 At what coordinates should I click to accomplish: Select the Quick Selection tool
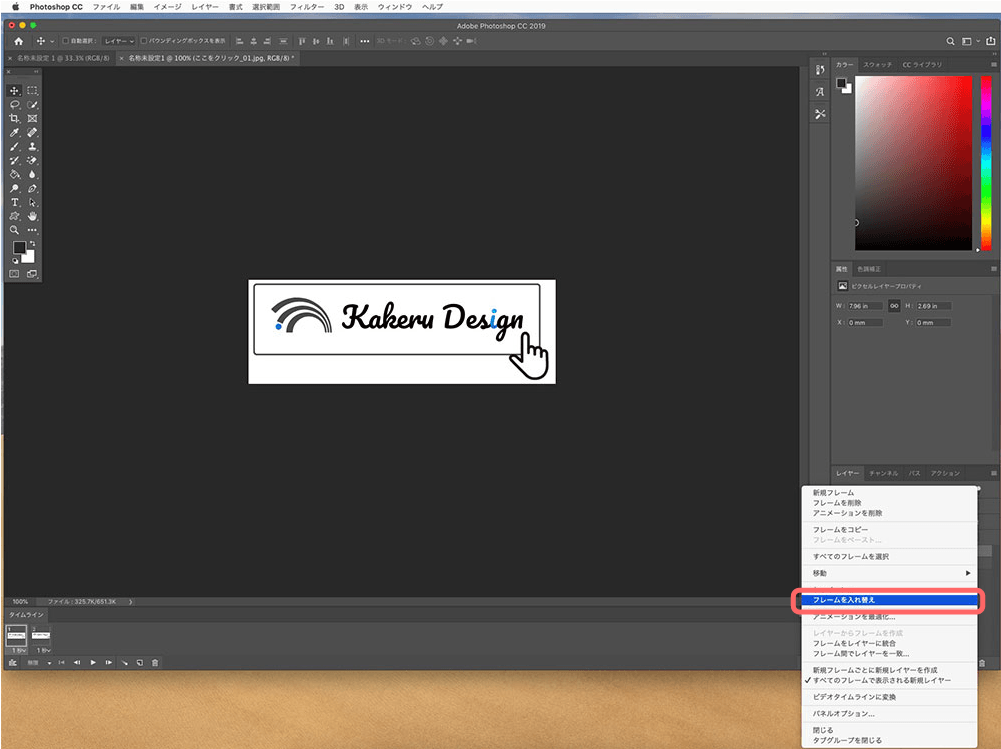point(32,105)
